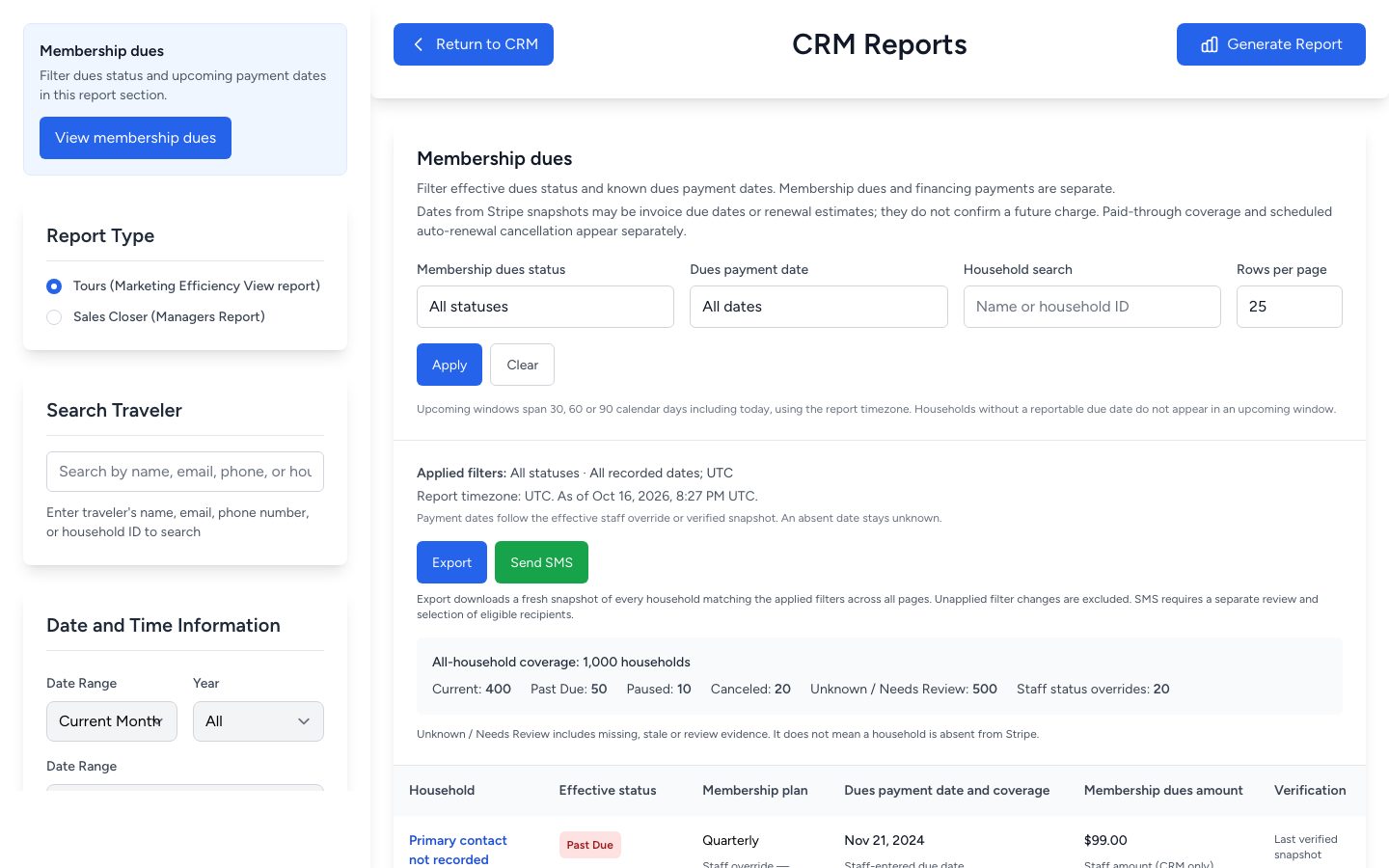Select Sales Closer (Managers Report) radio
The image size is (1389, 868).
tap(54, 317)
